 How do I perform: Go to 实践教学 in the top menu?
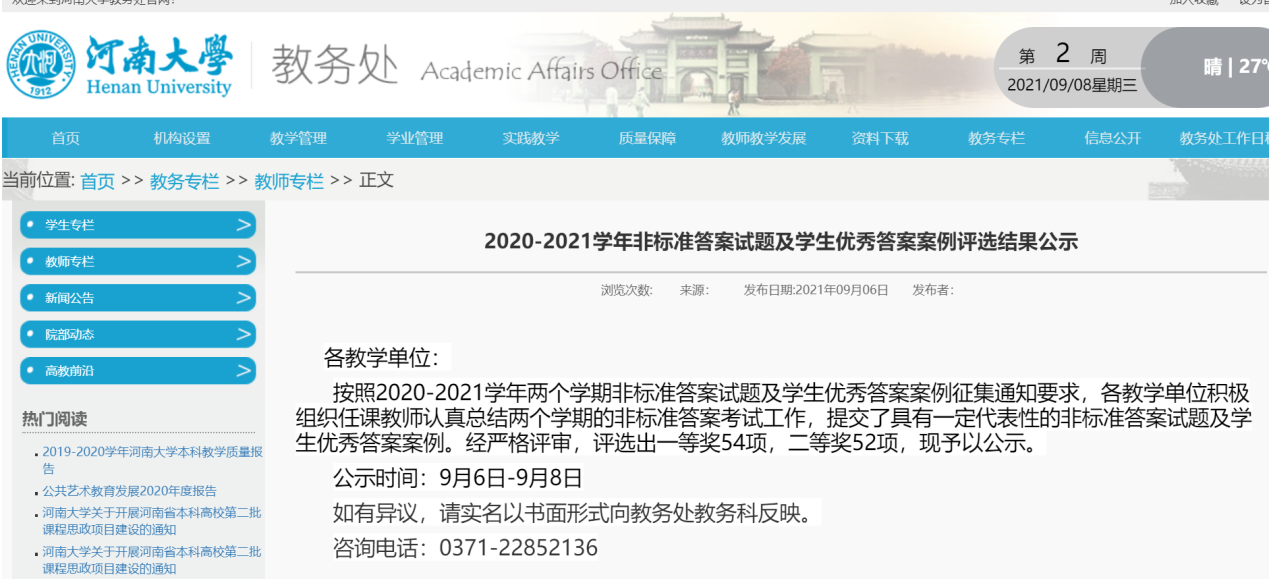(x=531, y=138)
